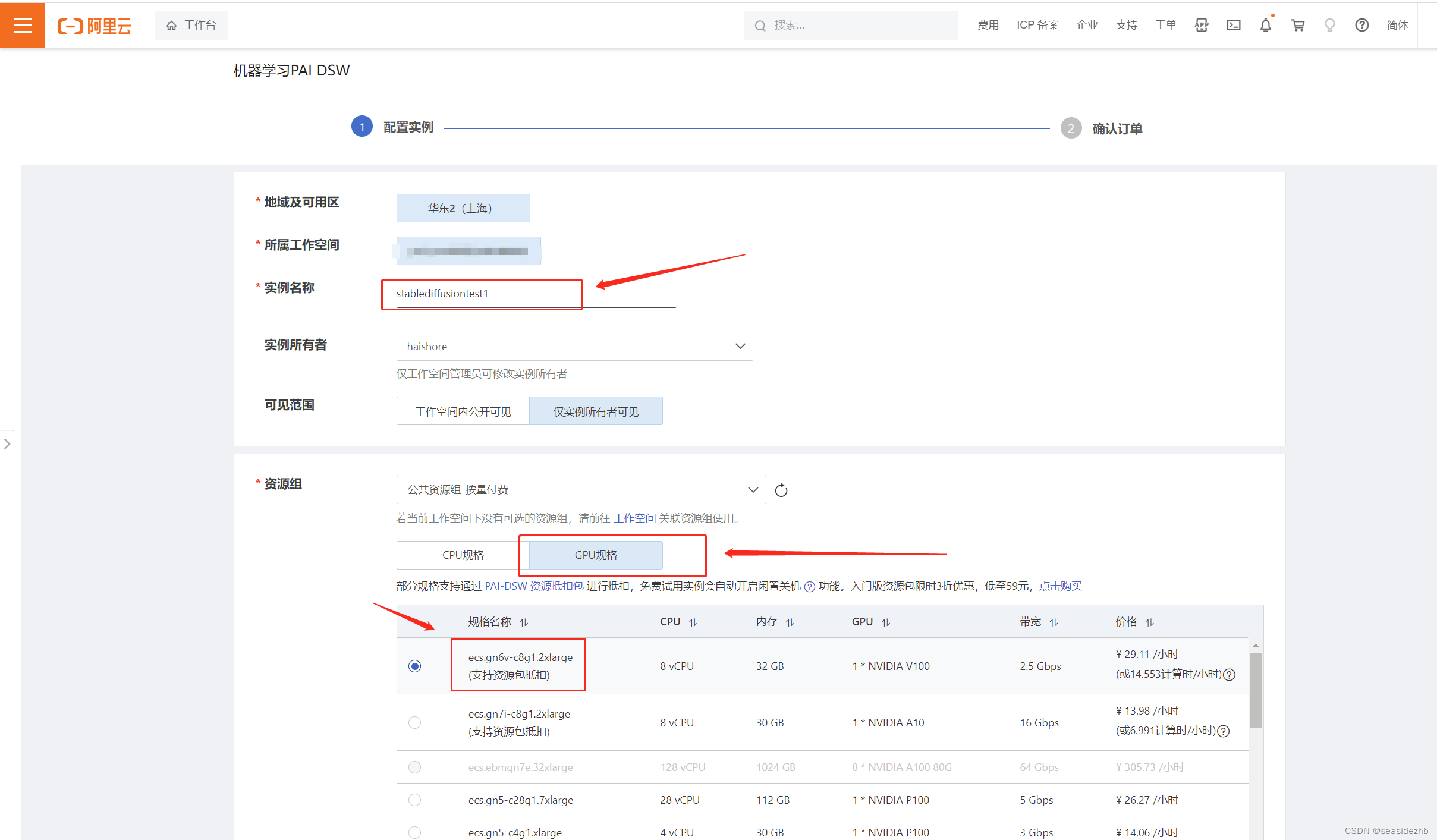Open the notification bell
Image resolution: width=1437 pixels, height=840 pixels.
(1265, 25)
